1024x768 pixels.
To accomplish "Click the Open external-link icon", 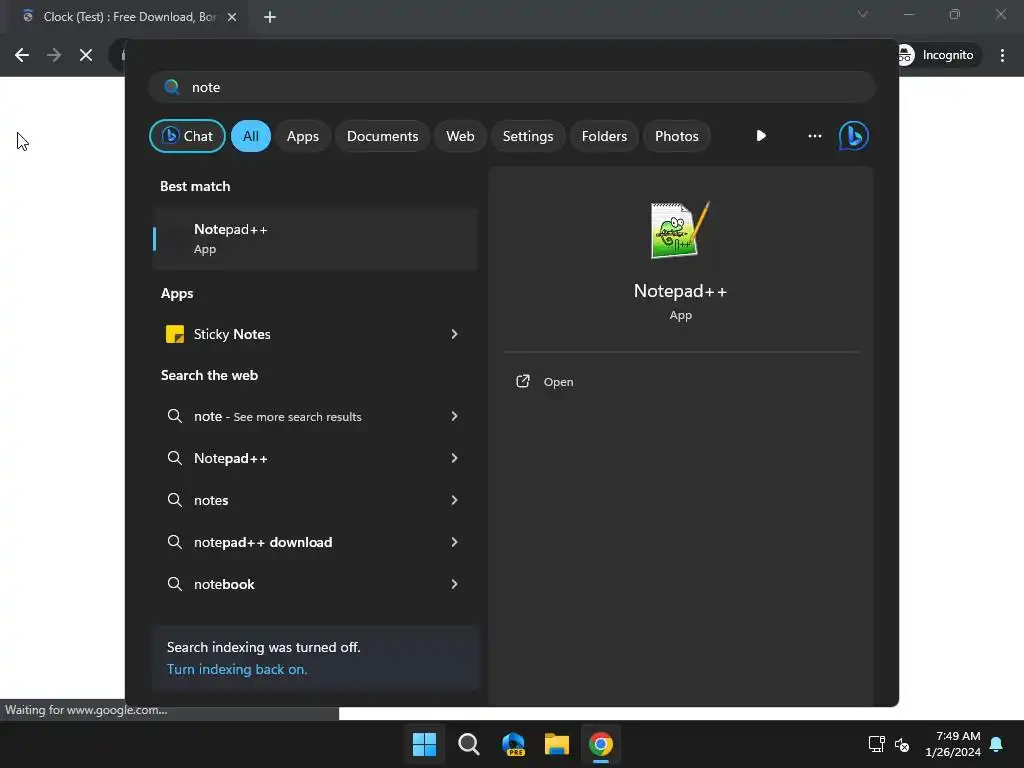I will coord(522,381).
